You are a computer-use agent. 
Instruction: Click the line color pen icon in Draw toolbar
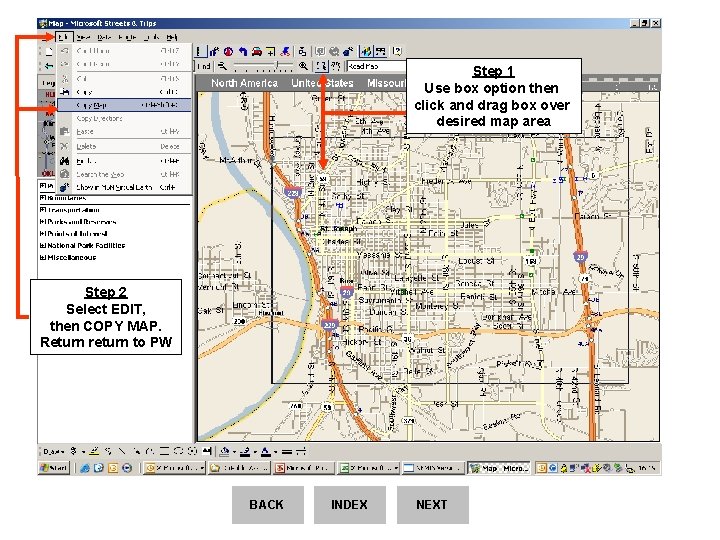[x=245, y=452]
